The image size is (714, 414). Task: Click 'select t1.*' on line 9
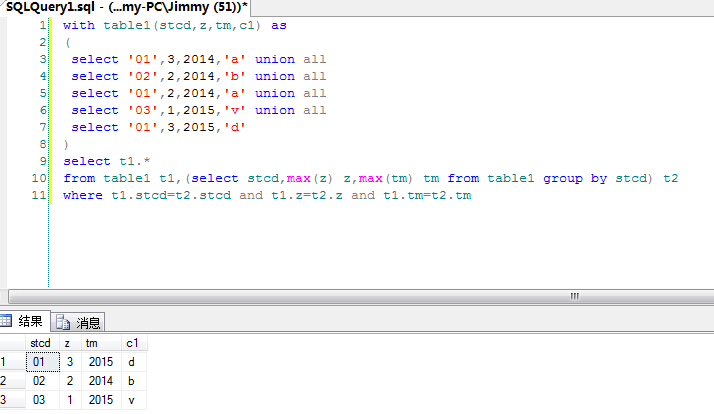[107, 161]
